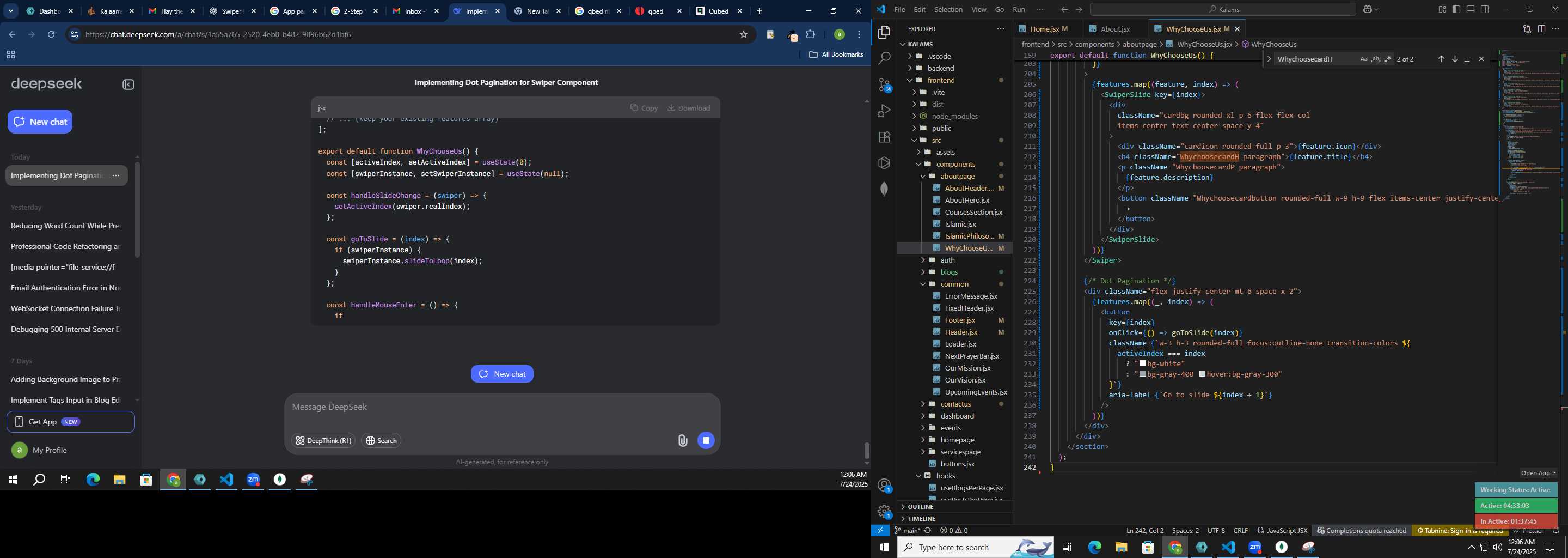Click Open Changes icon in editor toolbar

(x=1527, y=29)
